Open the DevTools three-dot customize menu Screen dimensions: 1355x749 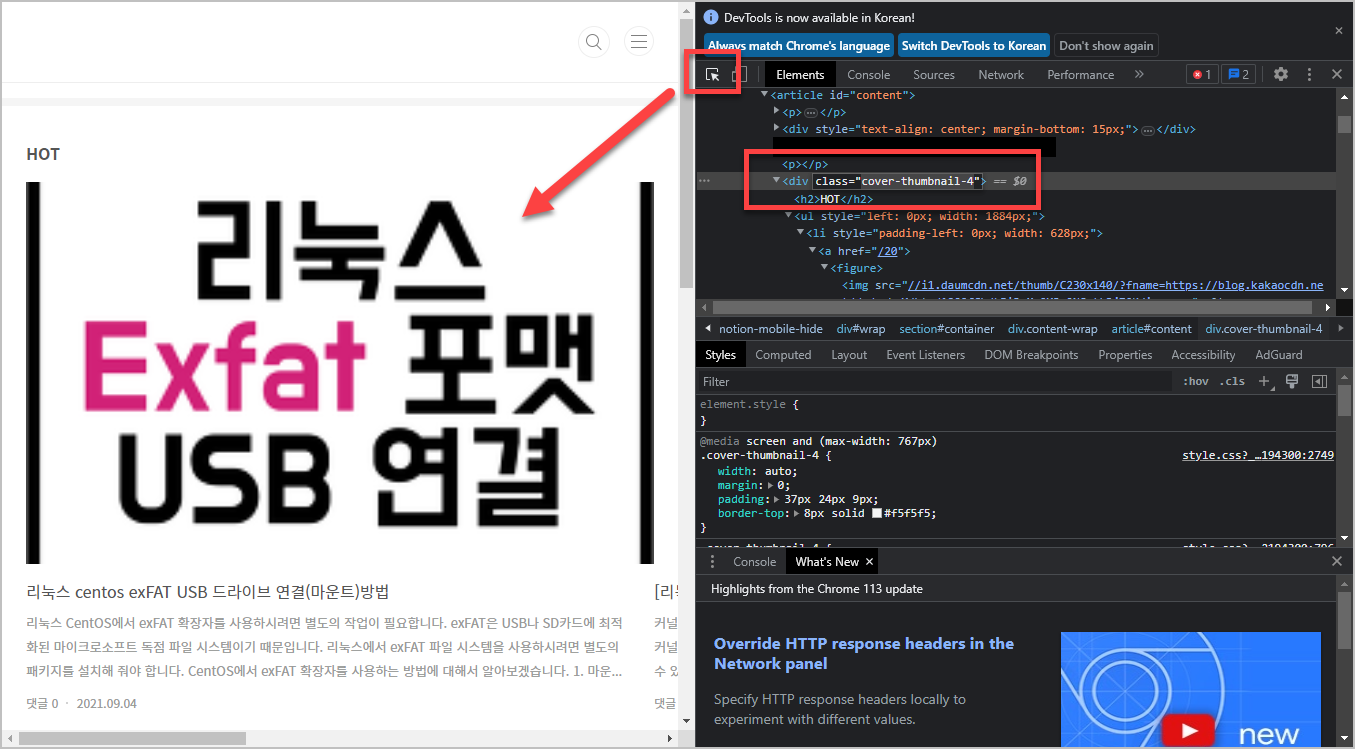tap(1309, 74)
